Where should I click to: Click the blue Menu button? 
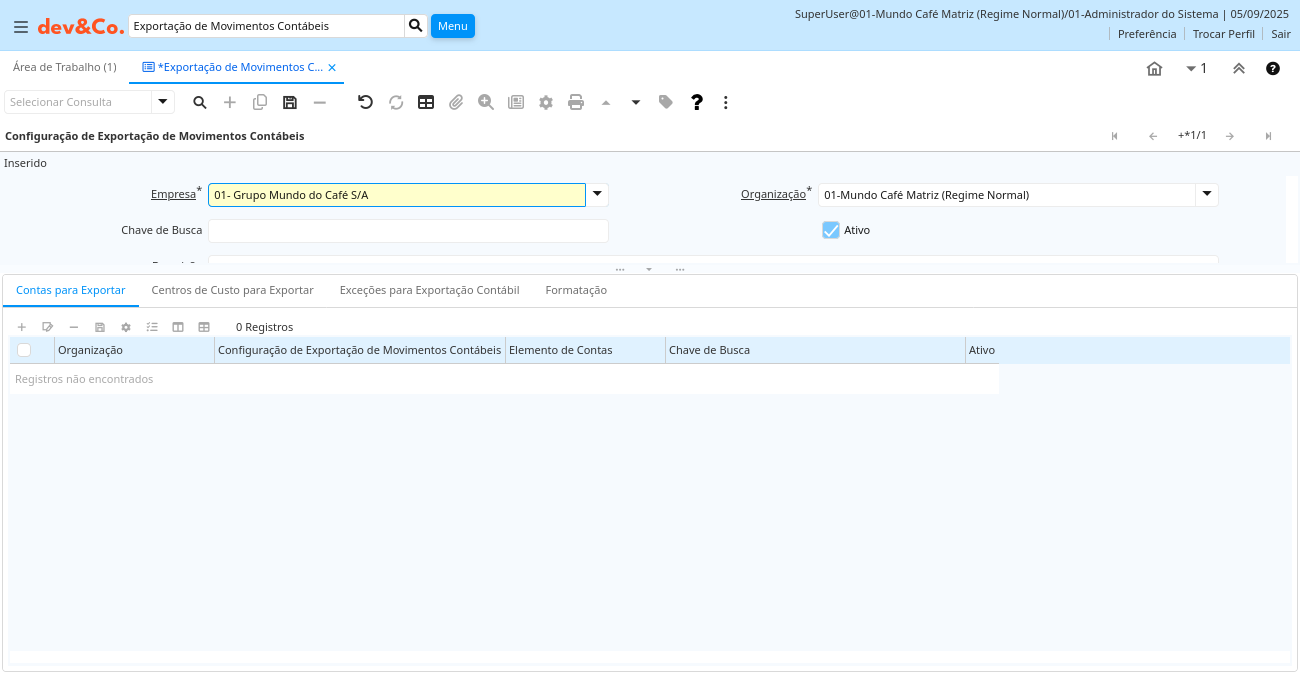coord(452,26)
